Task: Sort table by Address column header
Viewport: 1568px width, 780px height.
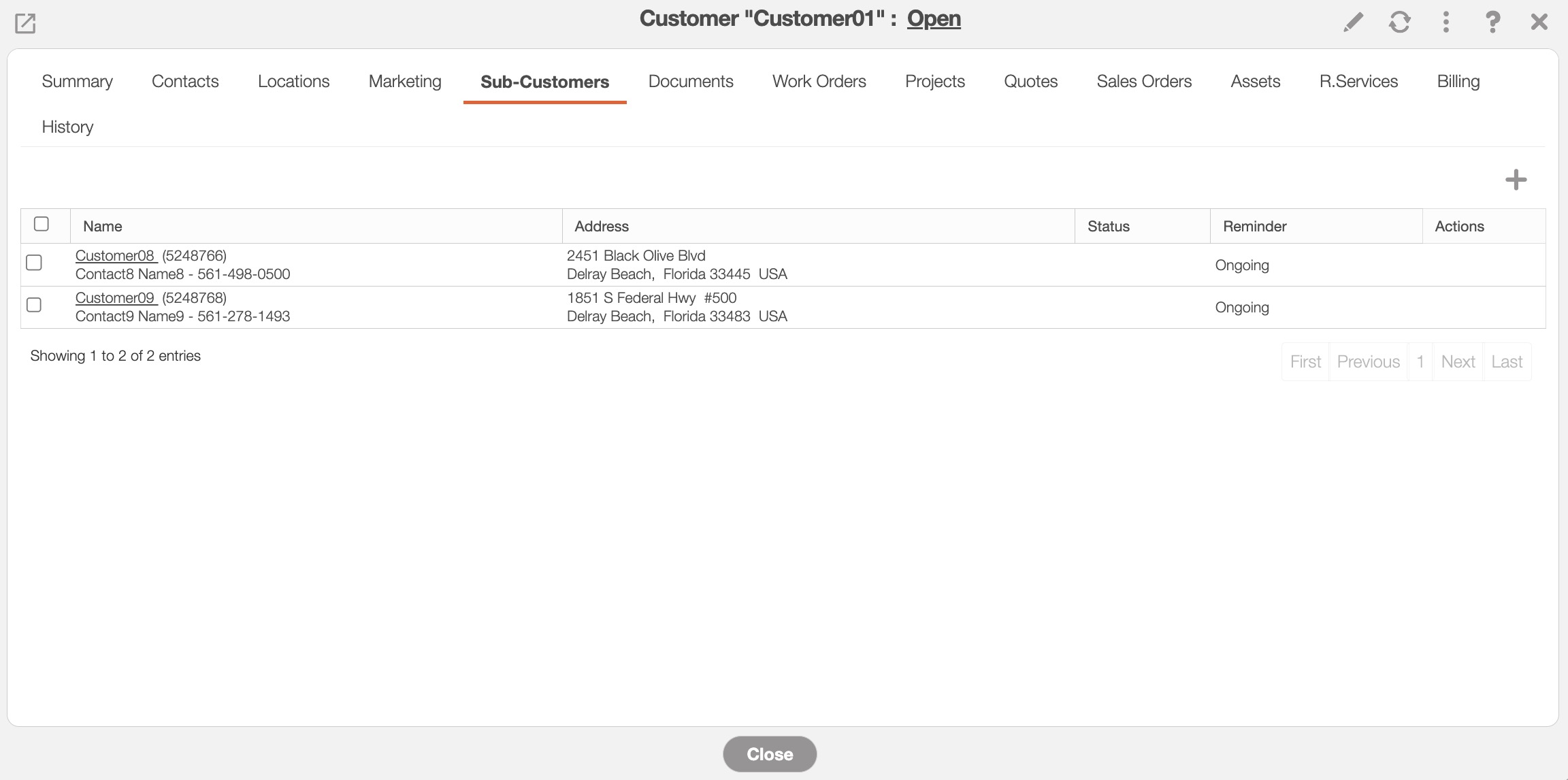Action: [602, 226]
